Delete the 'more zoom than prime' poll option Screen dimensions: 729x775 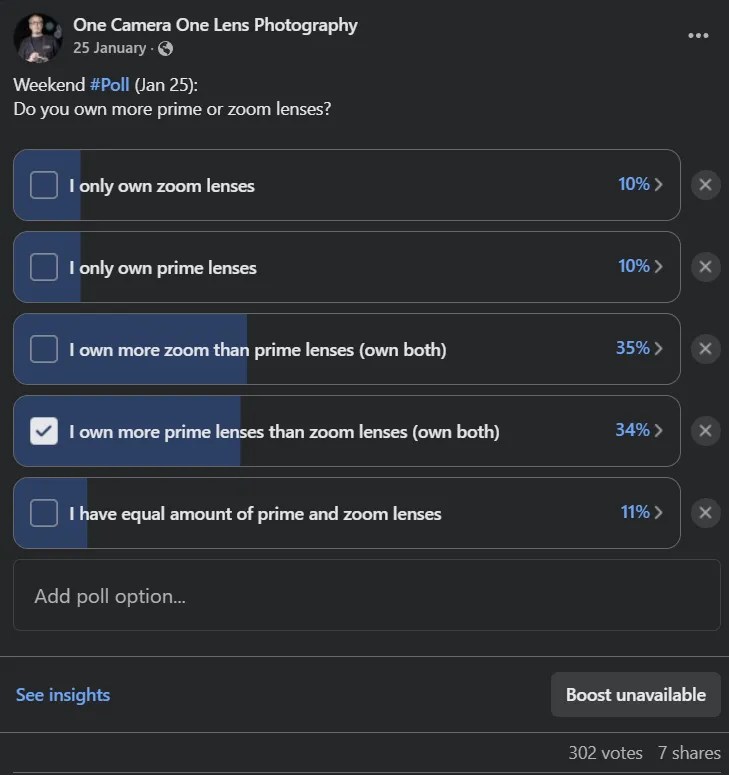pos(705,349)
